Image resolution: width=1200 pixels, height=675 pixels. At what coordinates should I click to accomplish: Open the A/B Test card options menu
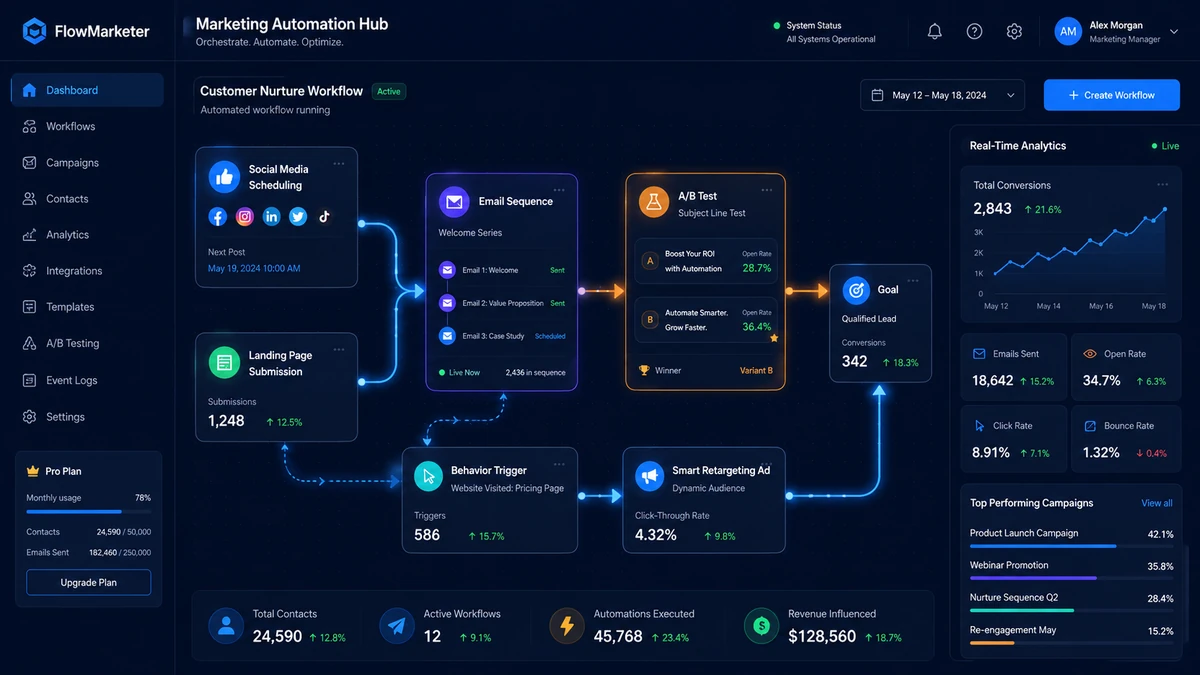[767, 189]
